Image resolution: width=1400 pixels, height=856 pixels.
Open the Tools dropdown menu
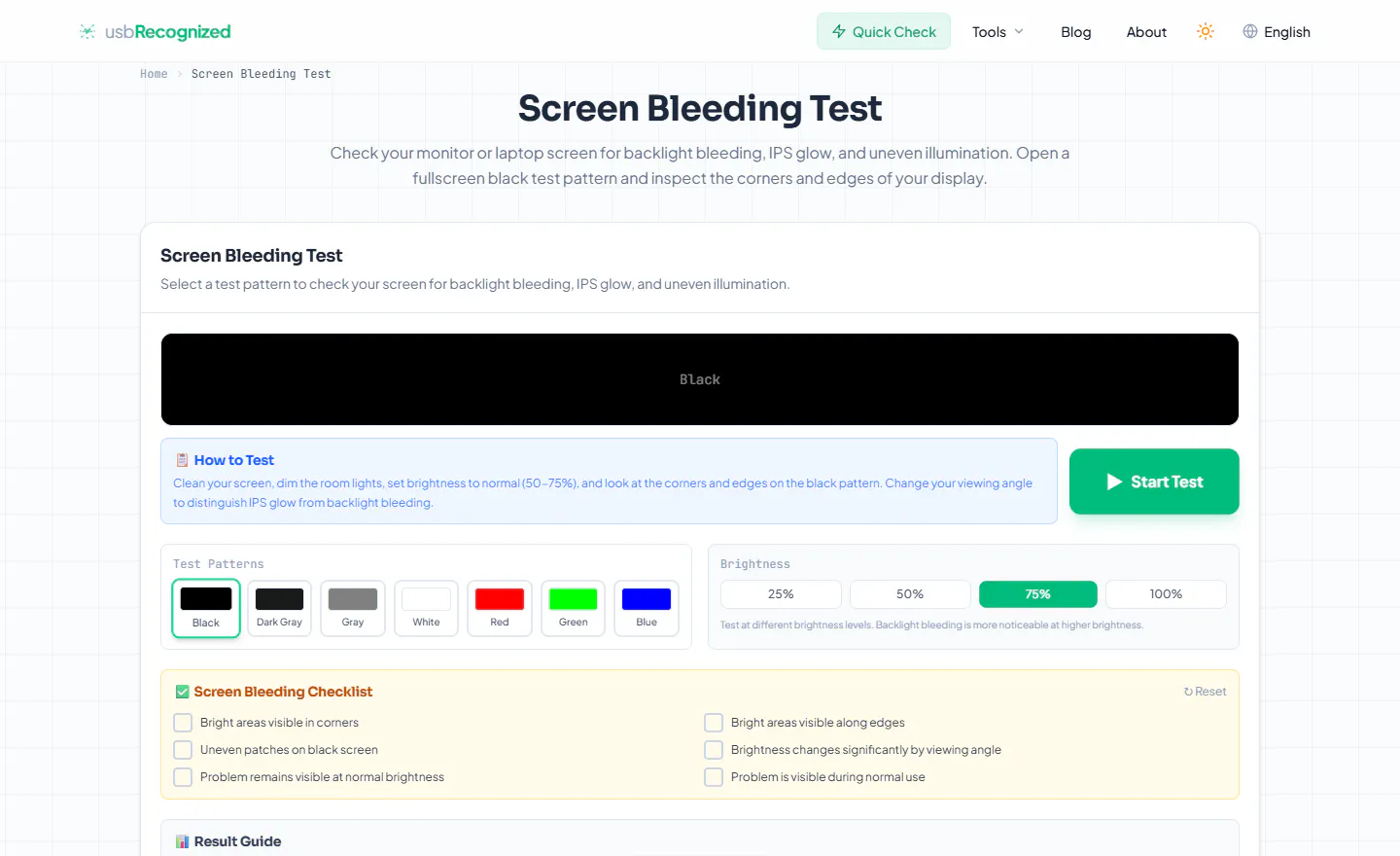pyautogui.click(x=998, y=31)
